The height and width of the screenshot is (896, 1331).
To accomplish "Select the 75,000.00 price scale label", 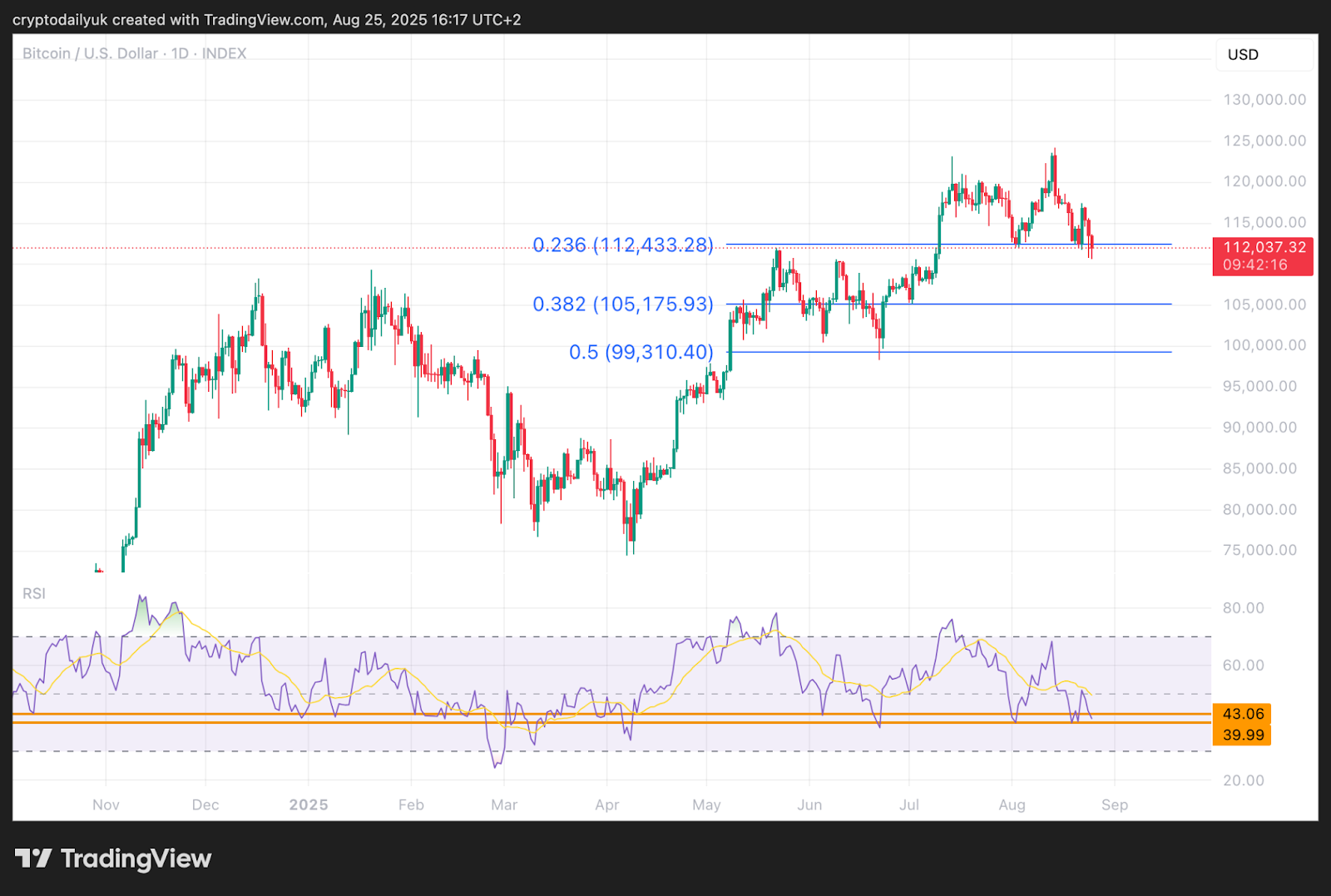I will (x=1259, y=550).
